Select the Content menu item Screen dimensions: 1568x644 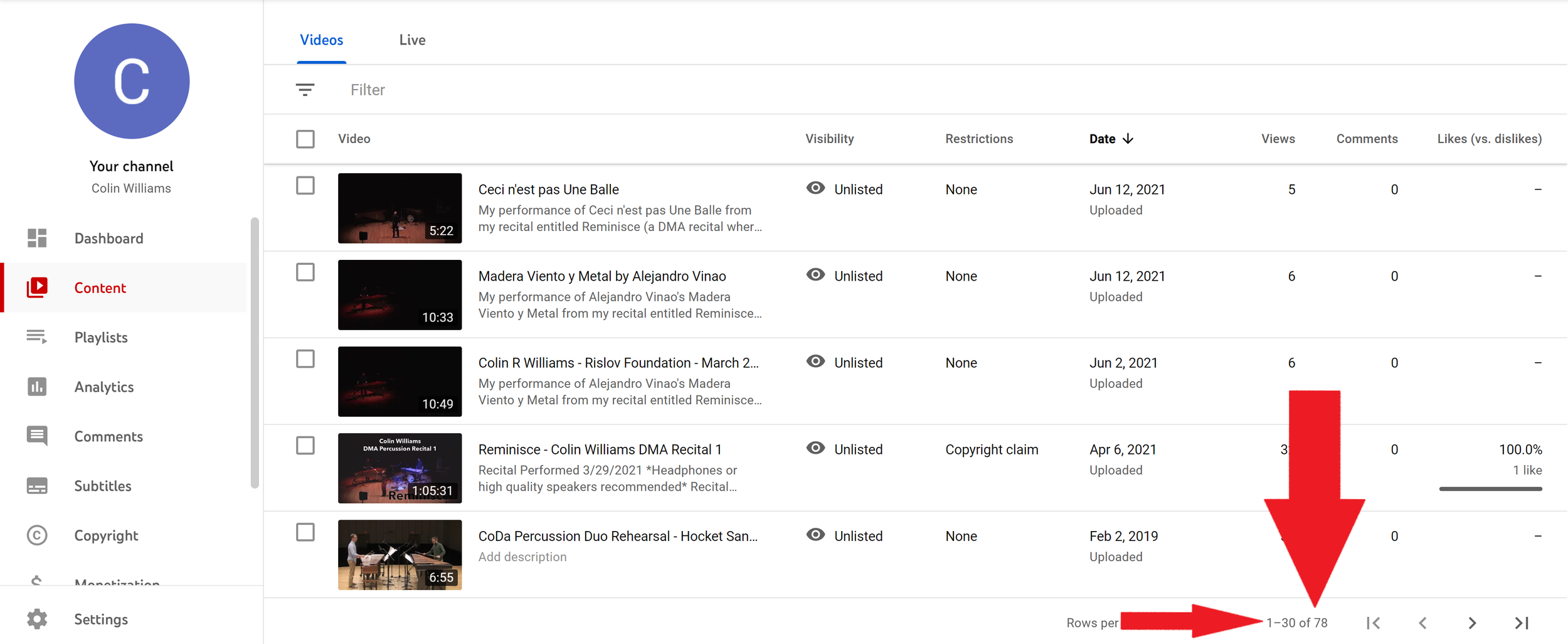pos(100,288)
